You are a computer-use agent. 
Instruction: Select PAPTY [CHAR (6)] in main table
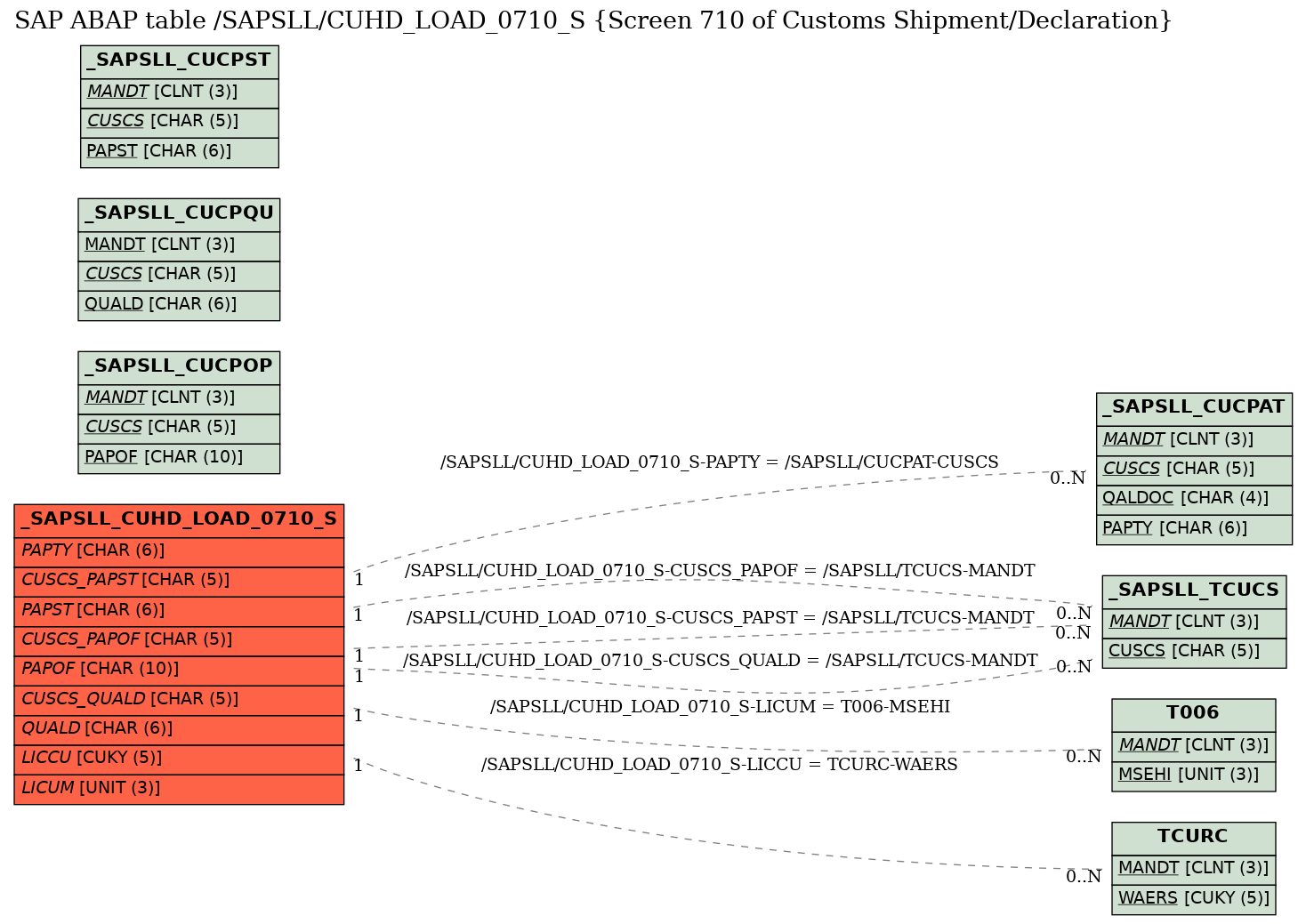(179, 551)
